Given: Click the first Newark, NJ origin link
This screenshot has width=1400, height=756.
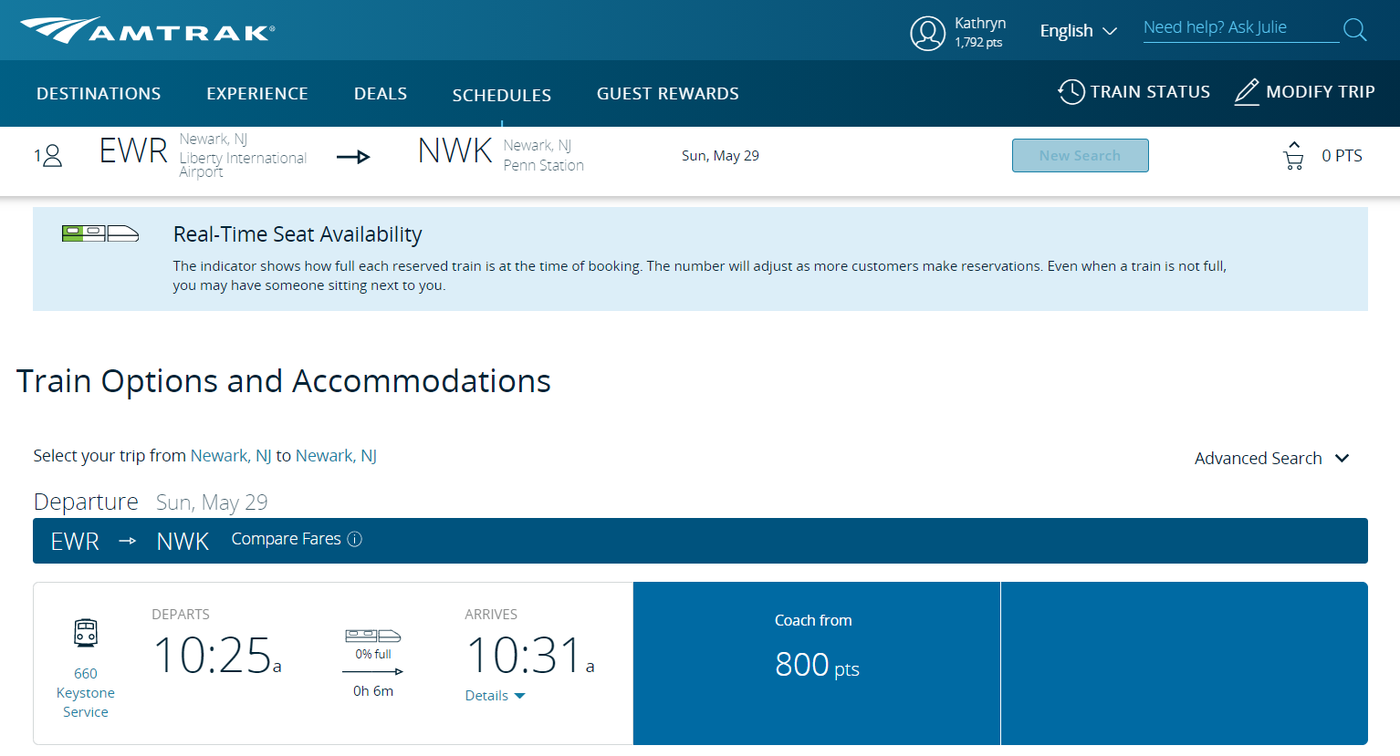Looking at the screenshot, I should point(231,455).
